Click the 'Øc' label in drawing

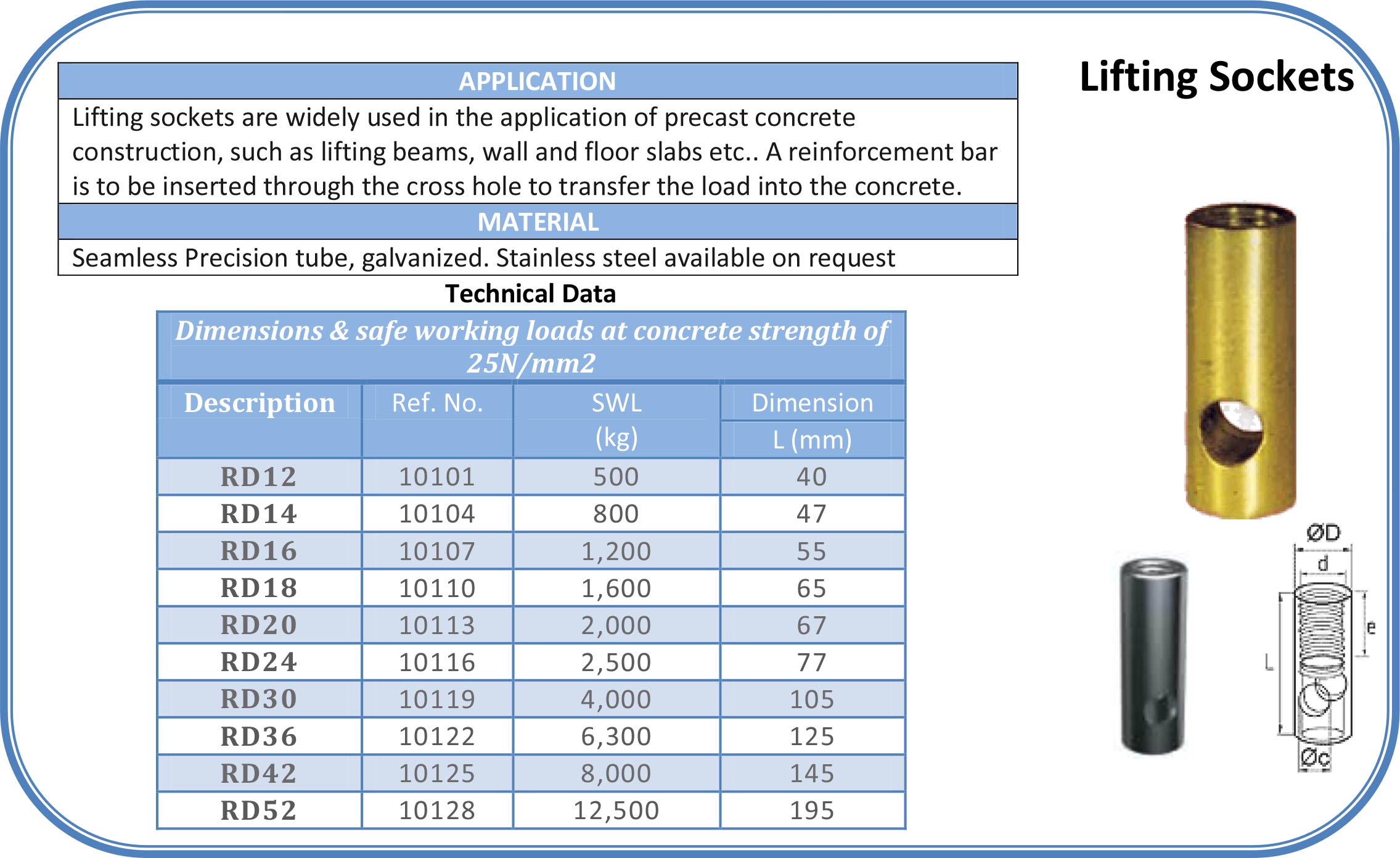(1316, 757)
